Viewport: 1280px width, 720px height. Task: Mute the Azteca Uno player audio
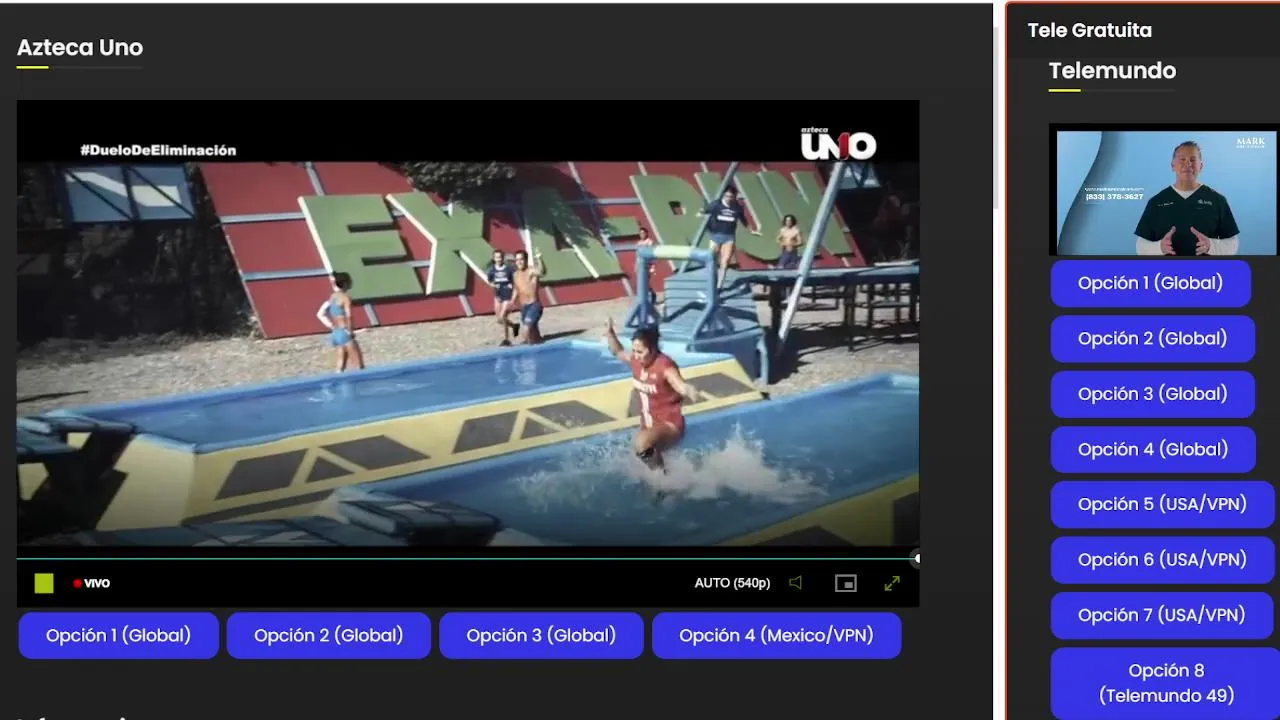point(795,583)
